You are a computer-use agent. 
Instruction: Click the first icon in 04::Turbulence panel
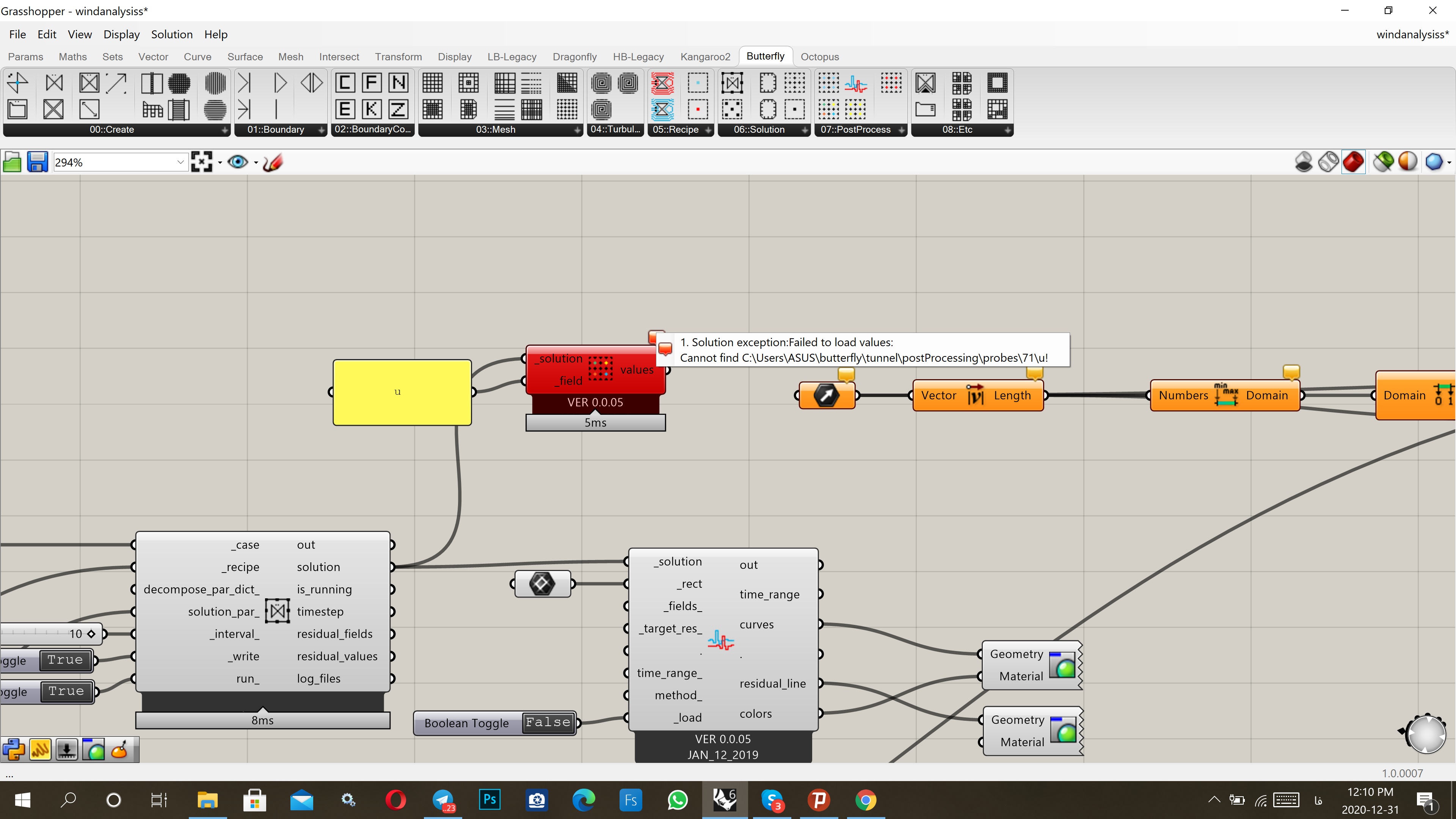pos(601,83)
